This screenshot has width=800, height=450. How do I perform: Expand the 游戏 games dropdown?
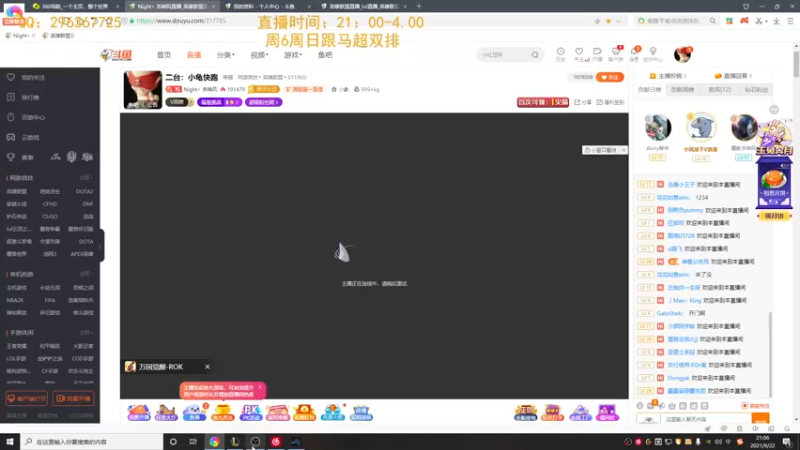(293, 55)
